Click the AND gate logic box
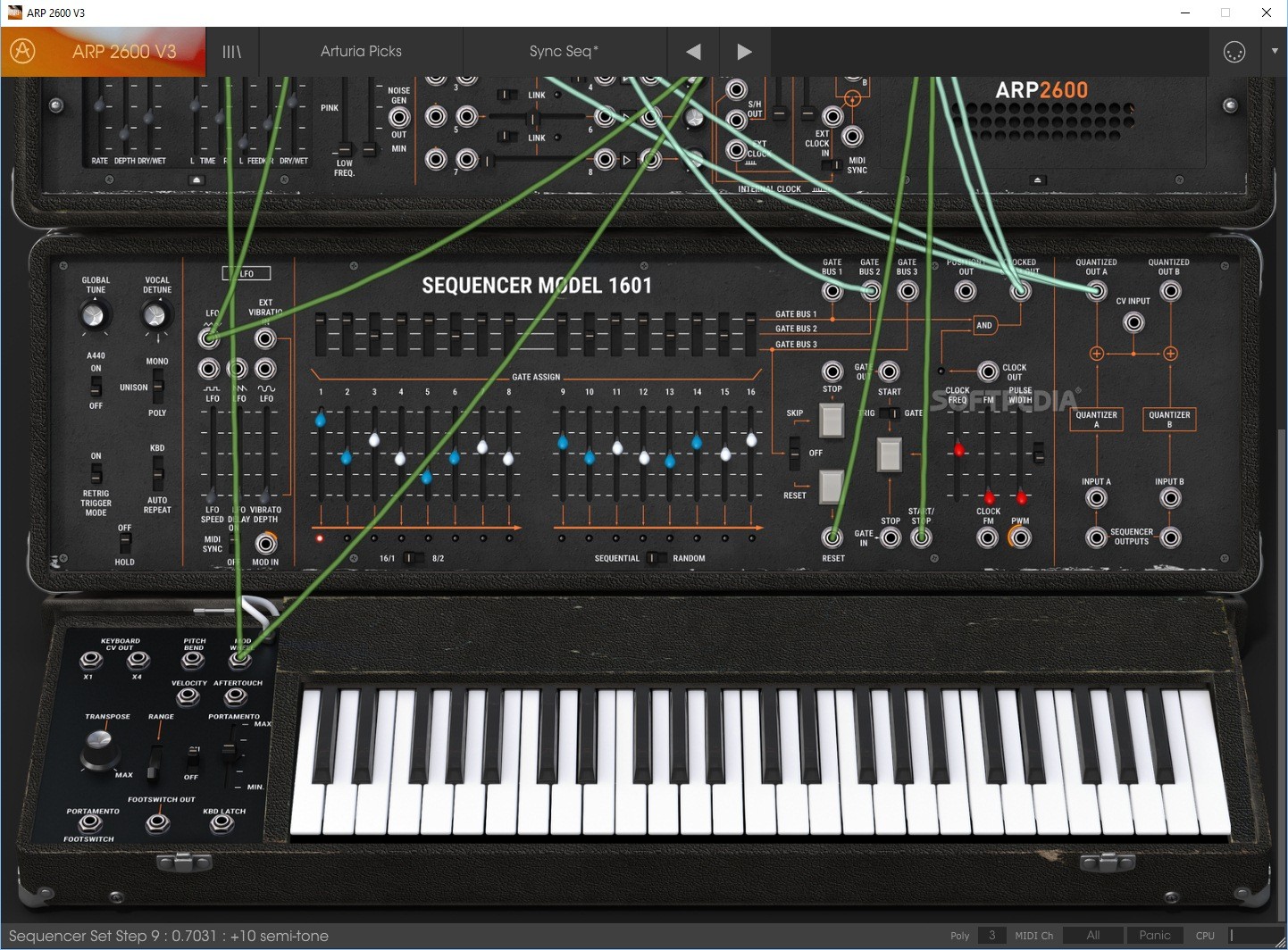The width and height of the screenshot is (1288, 950). click(984, 325)
